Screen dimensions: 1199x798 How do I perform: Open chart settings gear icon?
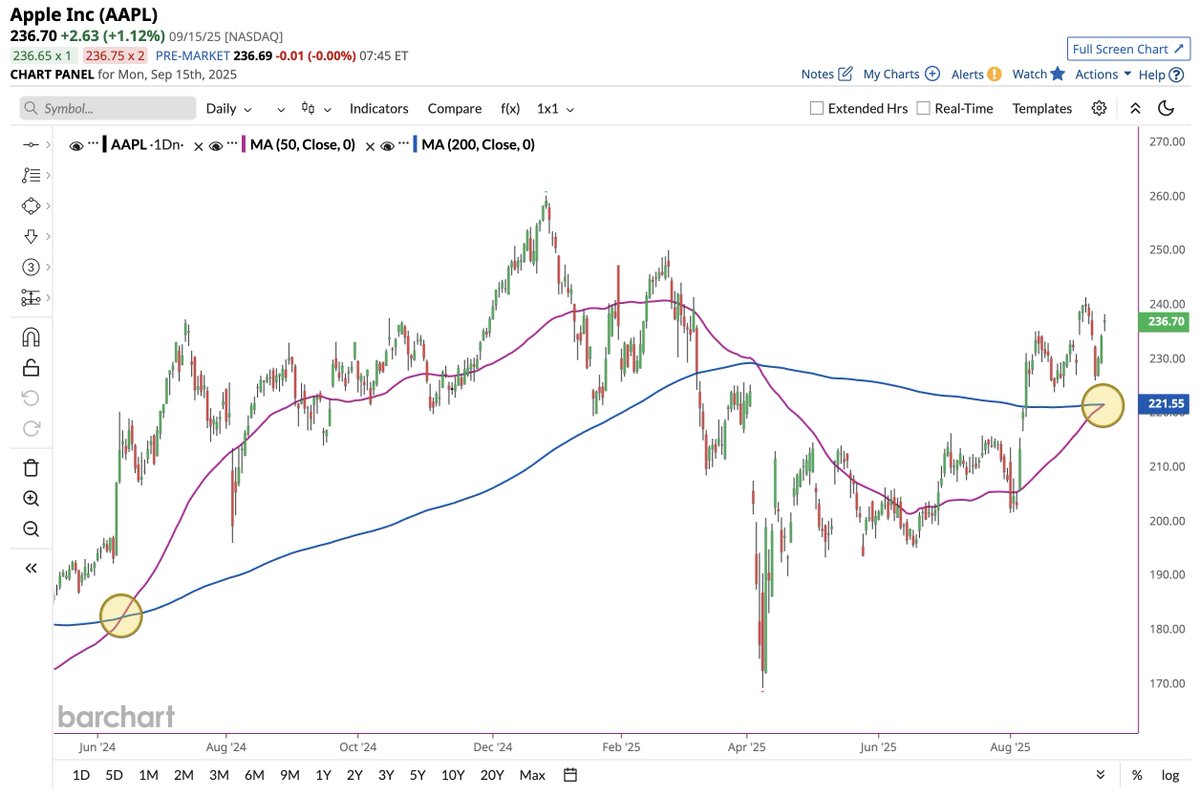pos(1099,108)
